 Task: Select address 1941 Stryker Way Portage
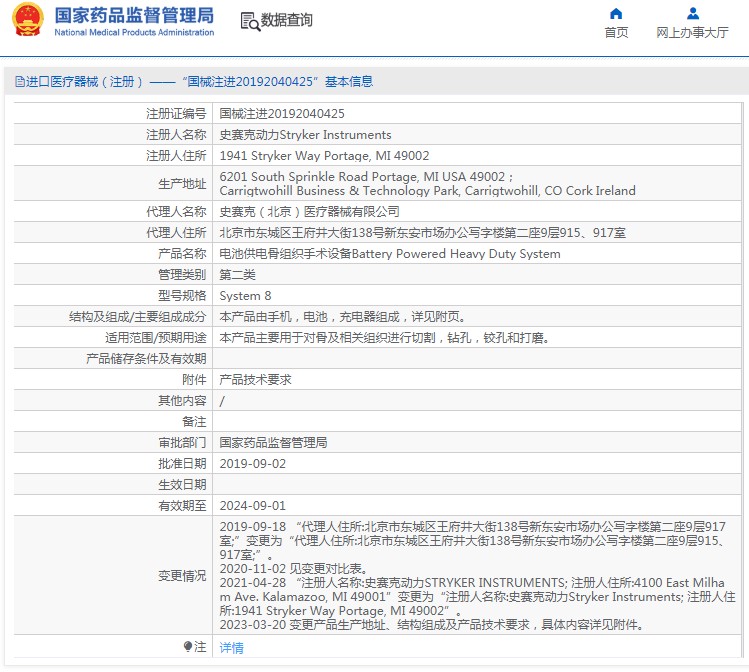324,156
